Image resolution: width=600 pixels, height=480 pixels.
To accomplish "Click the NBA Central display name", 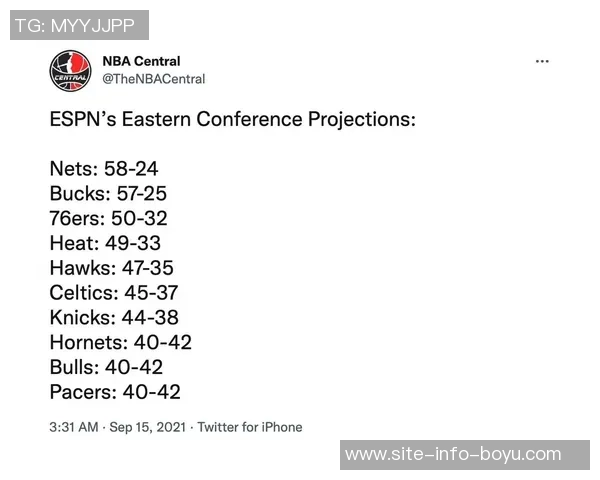I will [141, 62].
